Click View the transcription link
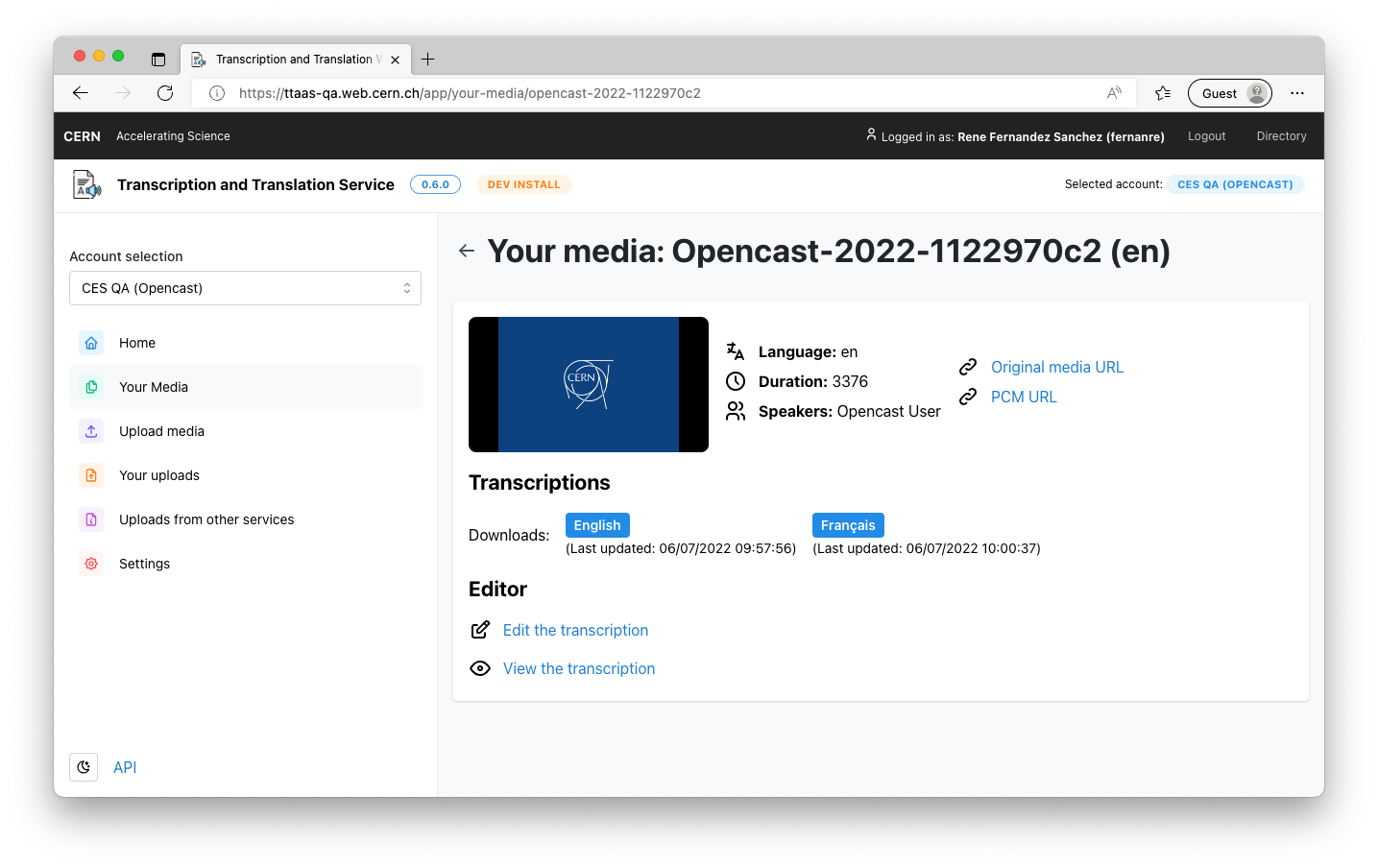Image resolution: width=1378 pixels, height=868 pixels. [579, 668]
